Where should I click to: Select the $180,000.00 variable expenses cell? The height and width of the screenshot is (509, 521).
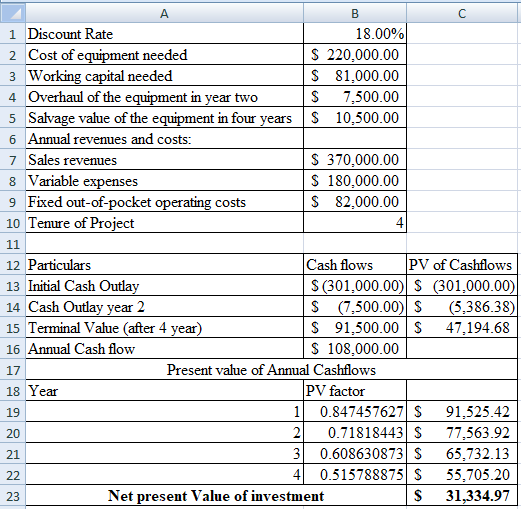coord(355,181)
